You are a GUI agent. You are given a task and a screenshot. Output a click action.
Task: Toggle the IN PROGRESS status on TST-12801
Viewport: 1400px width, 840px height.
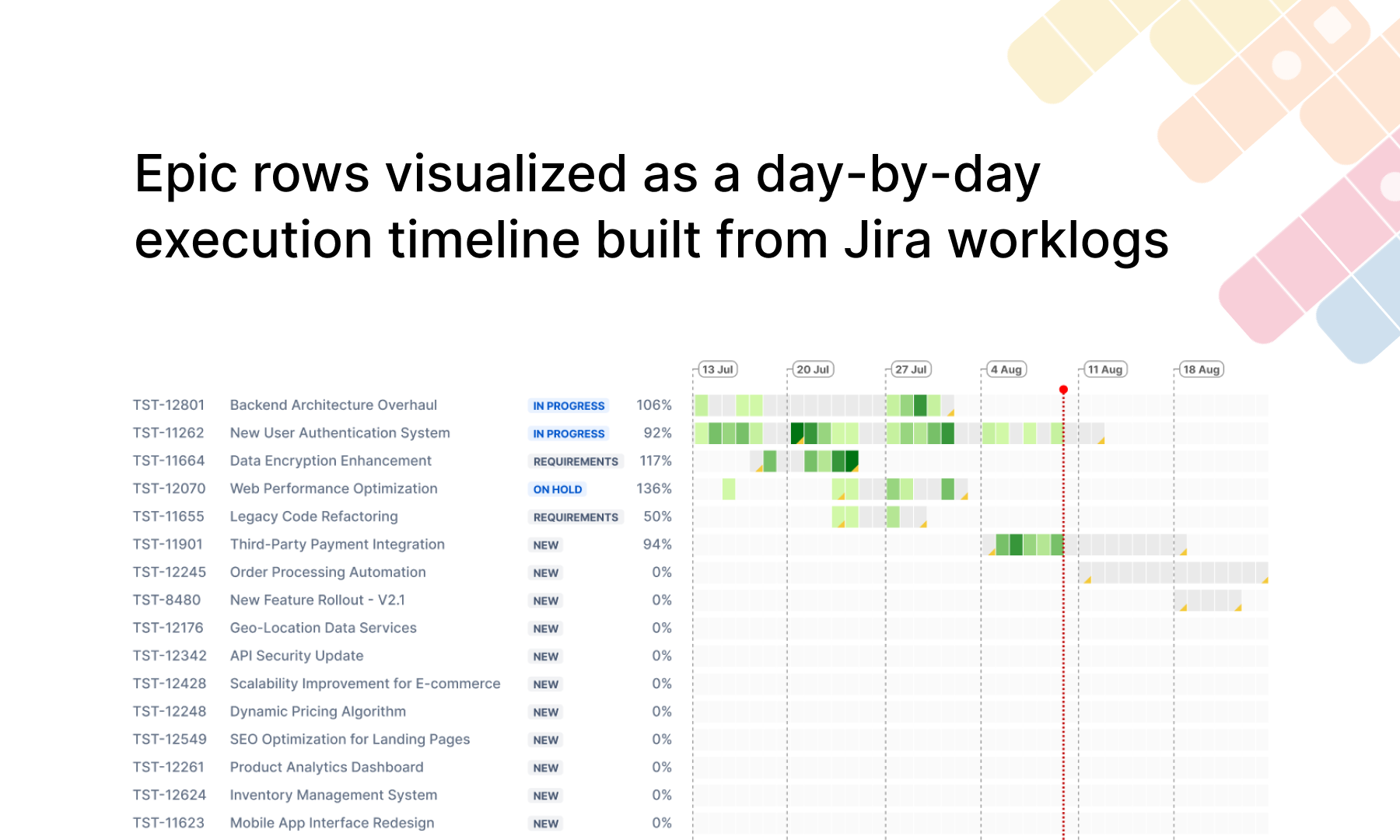pyautogui.click(x=569, y=405)
